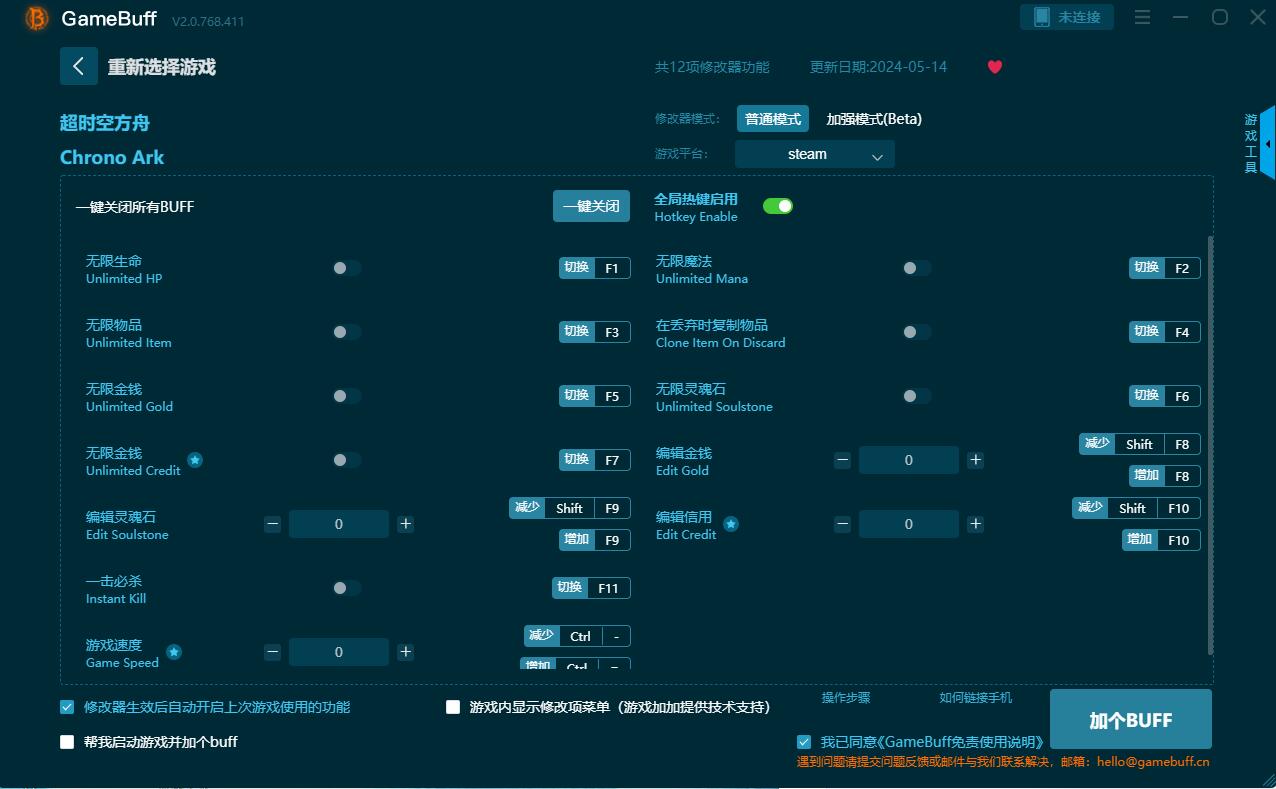This screenshot has height=789, width=1276.
Task: Click the Edit Soulstone value field
Action: [339, 524]
